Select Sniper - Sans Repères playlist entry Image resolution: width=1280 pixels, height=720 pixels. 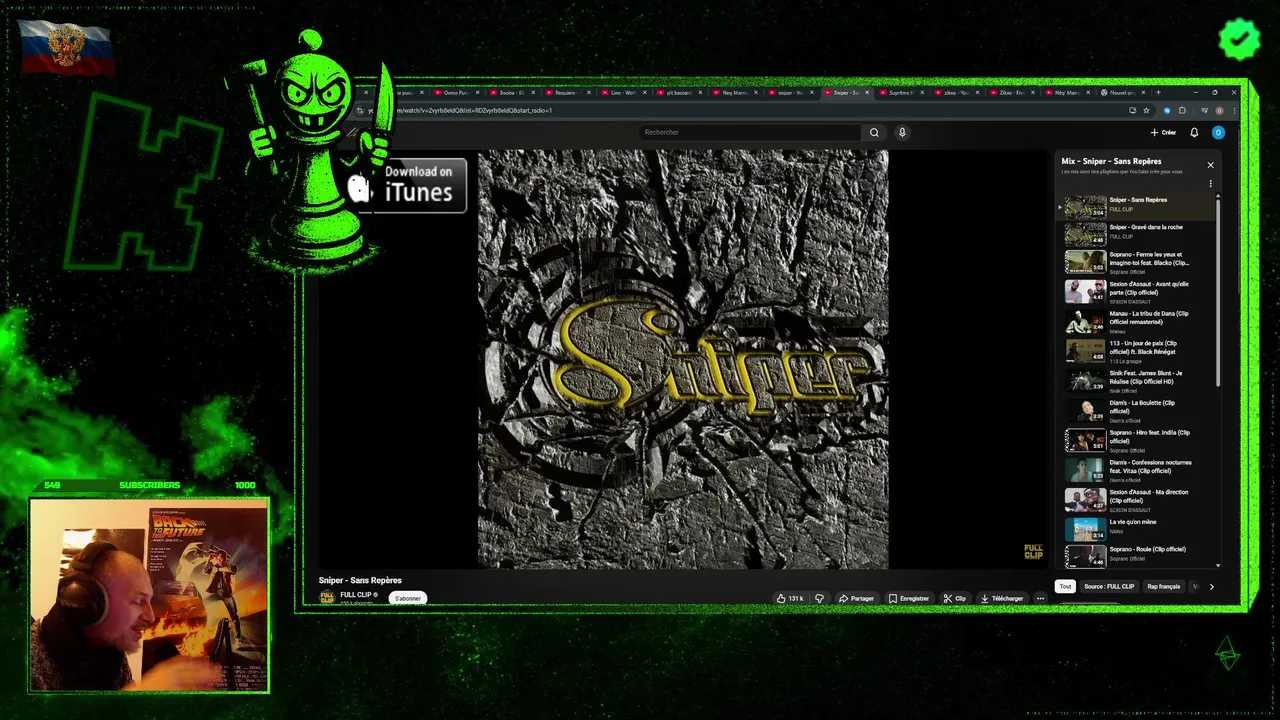(1138, 205)
